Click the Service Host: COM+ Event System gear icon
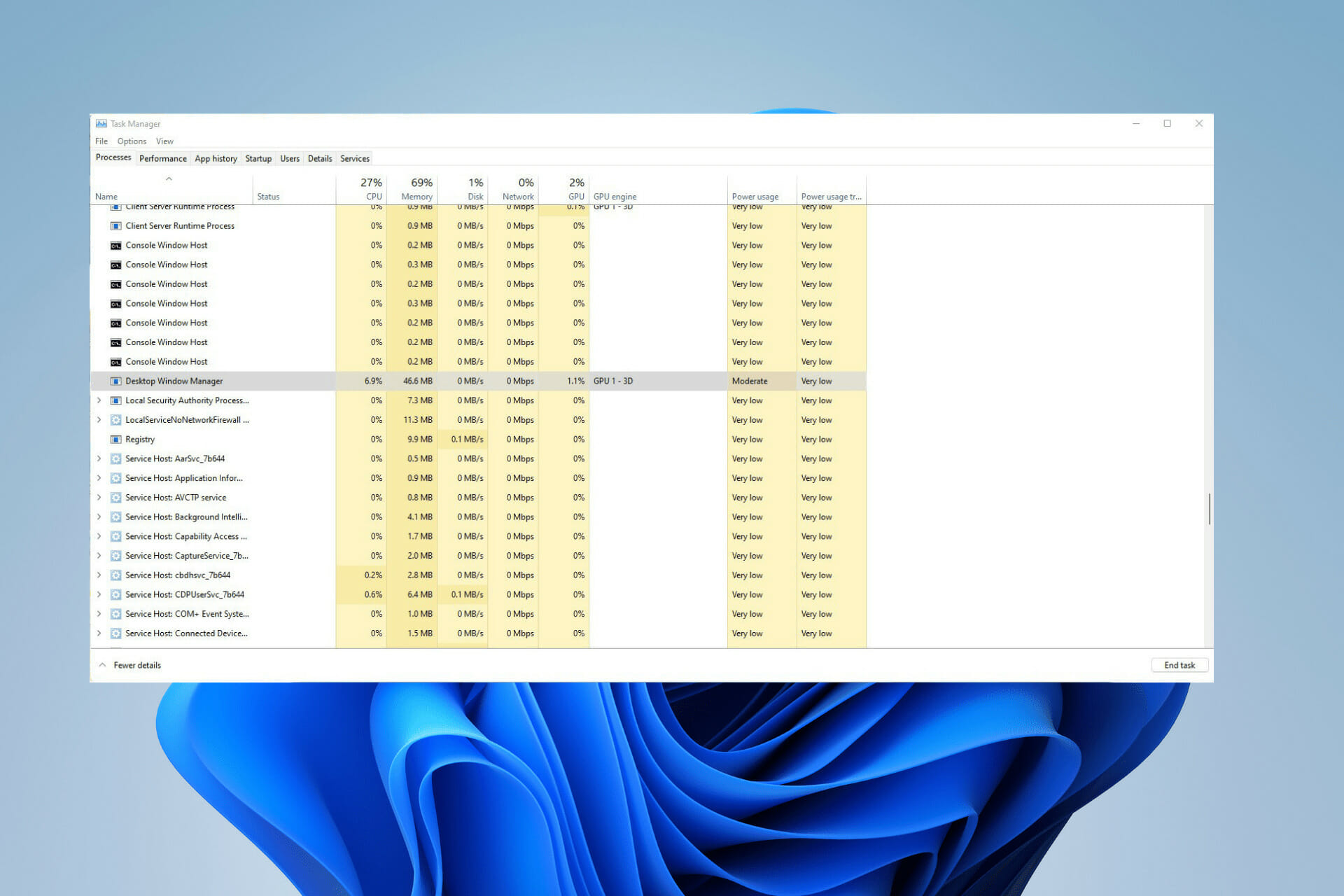The height and width of the screenshot is (896, 1344). (115, 614)
